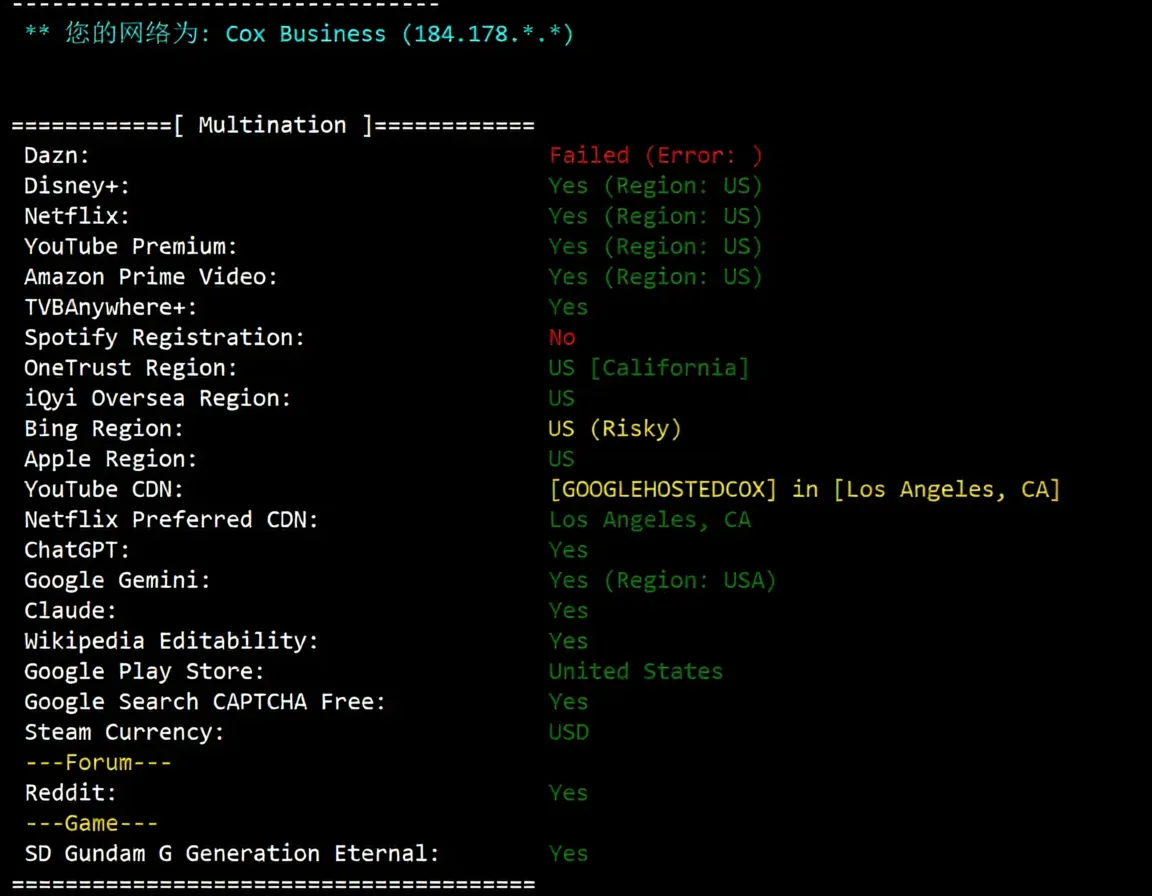This screenshot has width=1152, height=896.
Task: Click the Reddit: label
Action: pyautogui.click(x=71, y=793)
